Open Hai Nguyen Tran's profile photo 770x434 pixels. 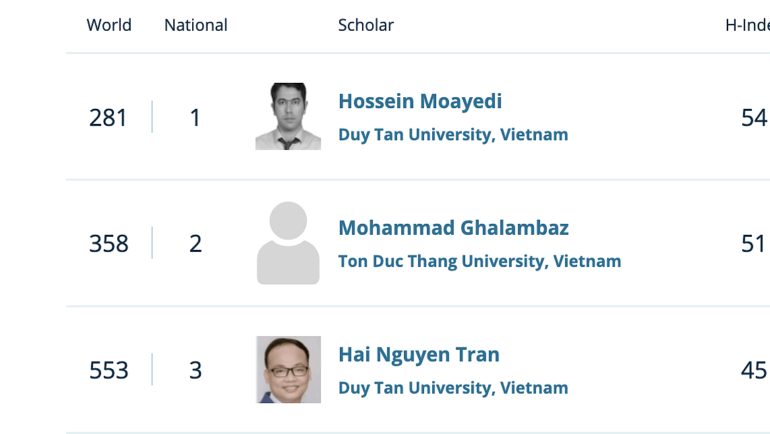pyautogui.click(x=288, y=370)
